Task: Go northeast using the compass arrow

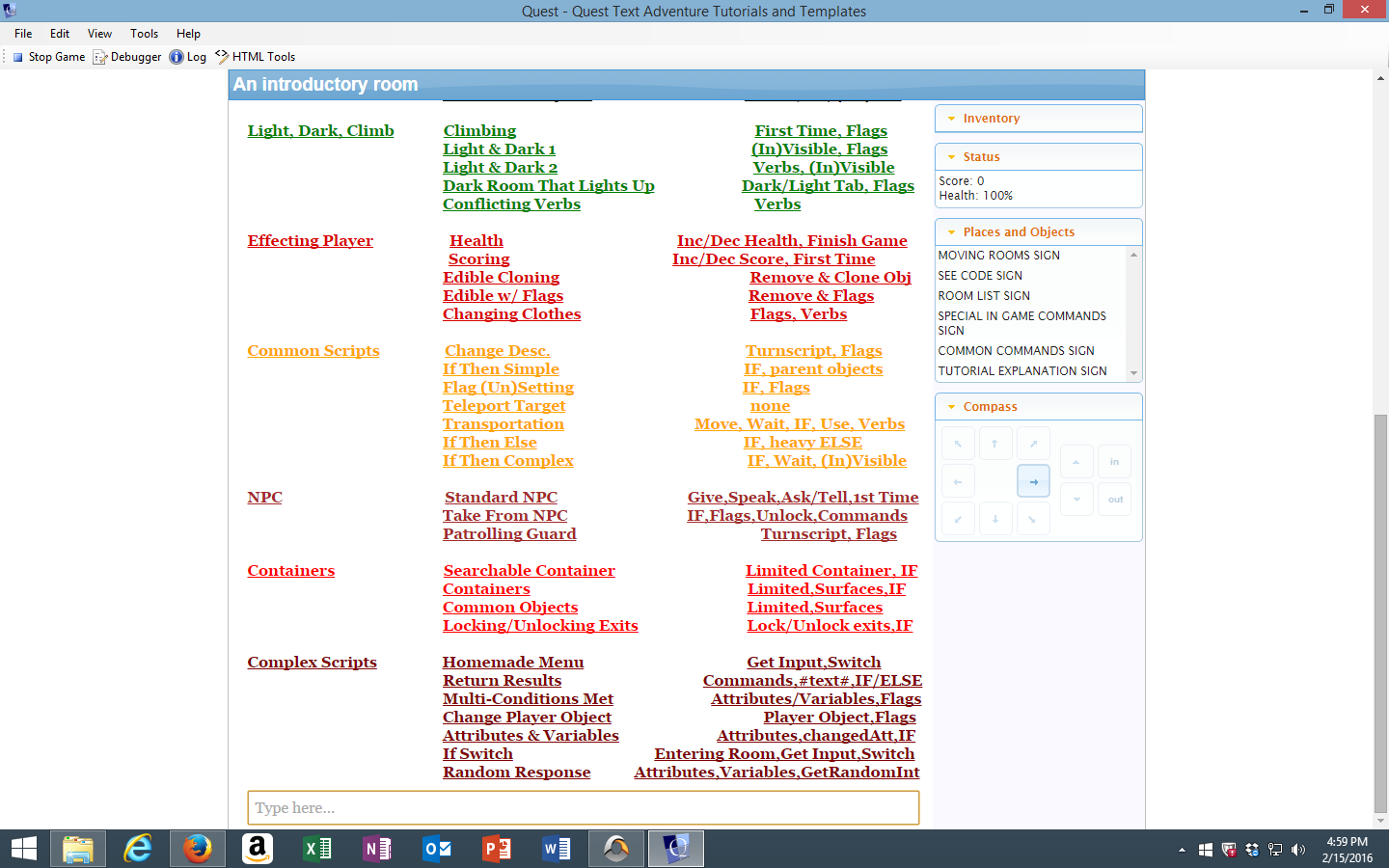Action: (x=1033, y=444)
